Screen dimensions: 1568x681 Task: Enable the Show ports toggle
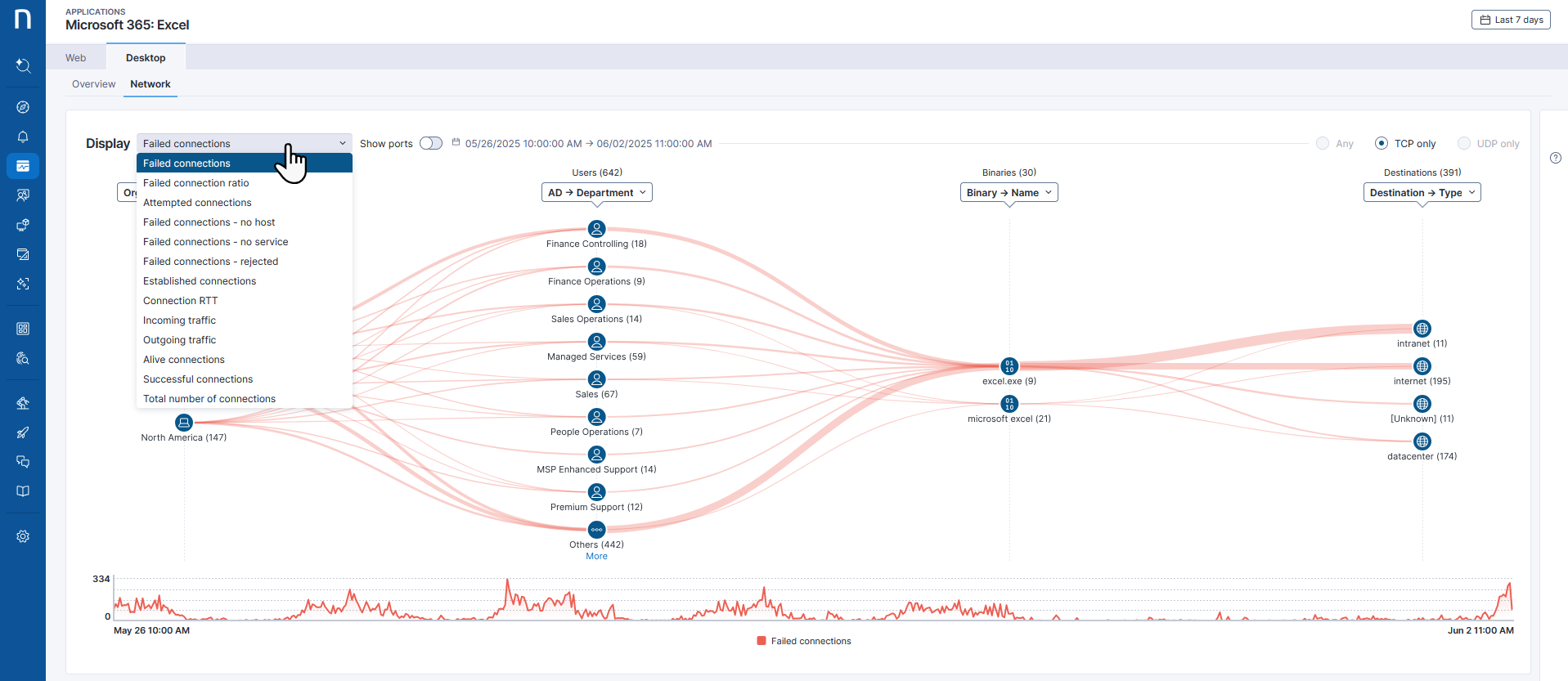coord(430,143)
